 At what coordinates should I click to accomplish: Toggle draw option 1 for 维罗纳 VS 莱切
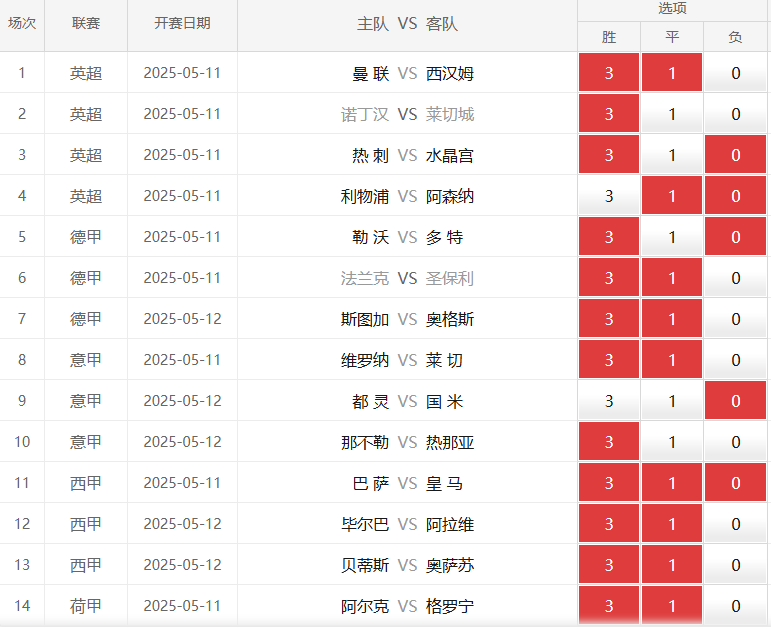pos(672,360)
